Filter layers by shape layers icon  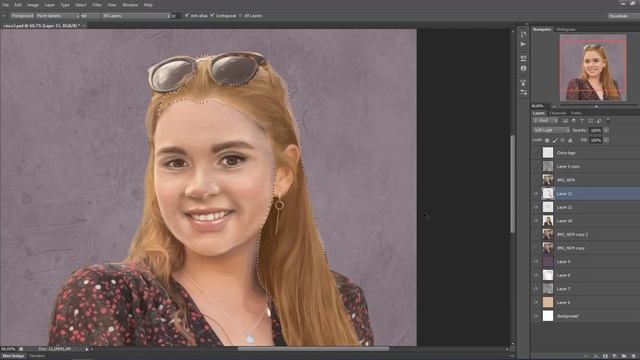(591, 121)
